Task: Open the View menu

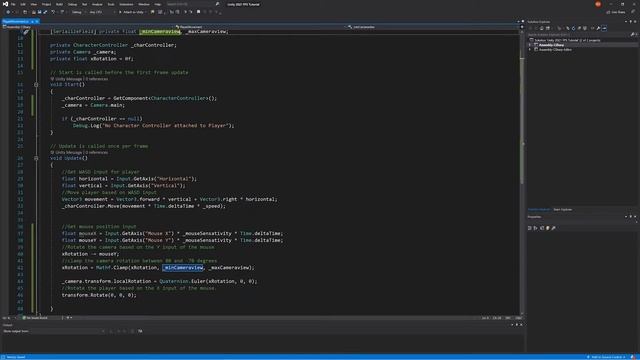Action: coord(33,4)
